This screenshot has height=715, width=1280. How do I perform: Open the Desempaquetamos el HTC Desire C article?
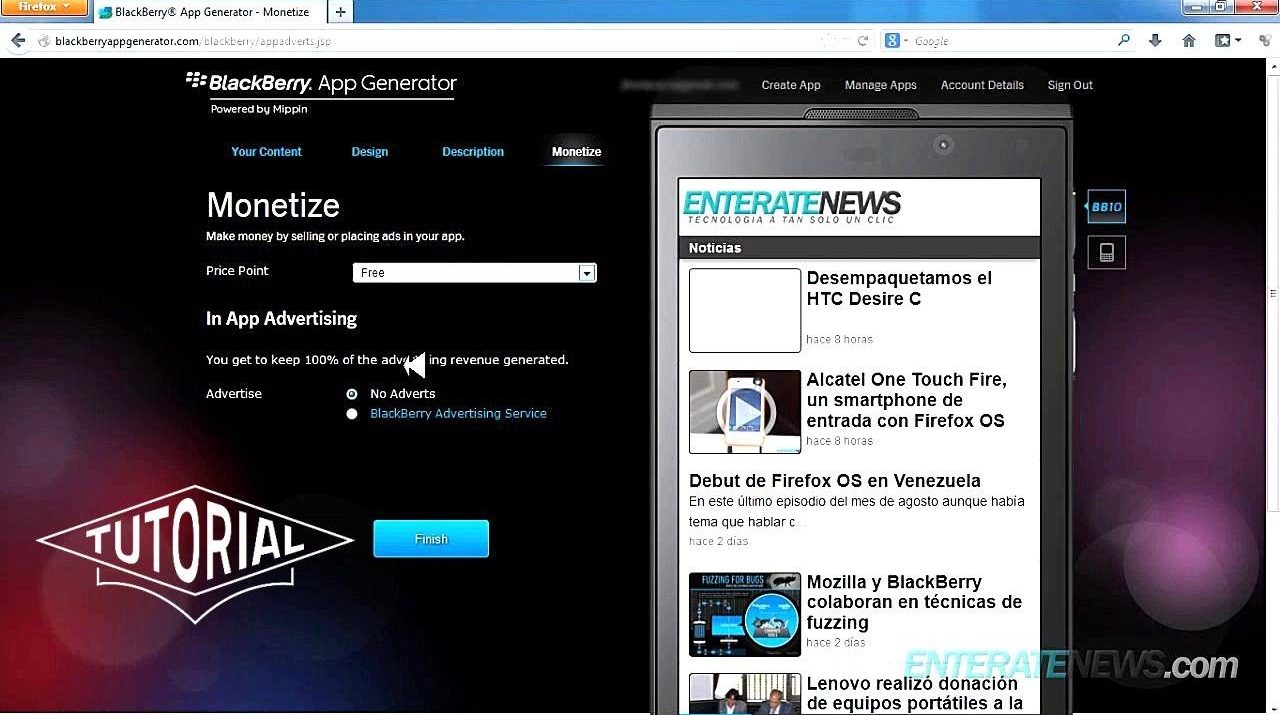[899, 289]
